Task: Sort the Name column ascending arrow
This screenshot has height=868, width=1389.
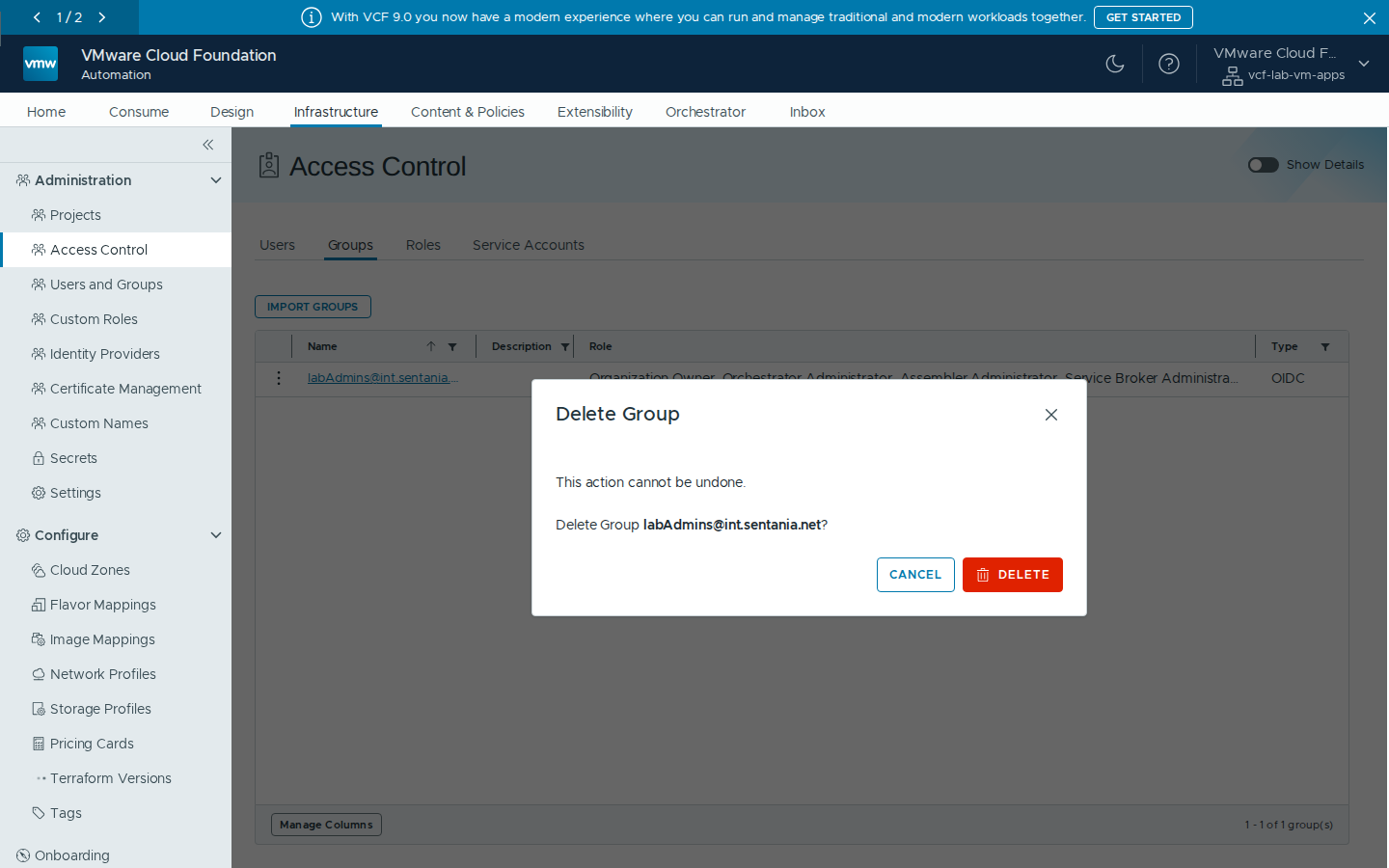Action: pos(431,346)
